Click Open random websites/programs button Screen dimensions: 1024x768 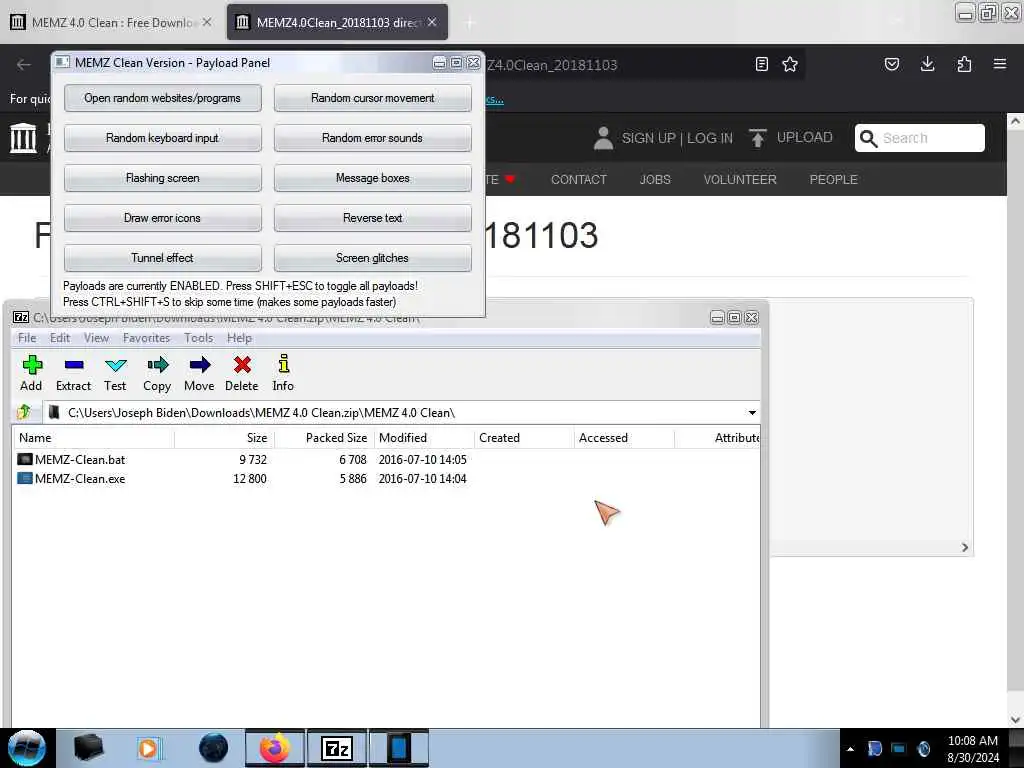(x=163, y=98)
